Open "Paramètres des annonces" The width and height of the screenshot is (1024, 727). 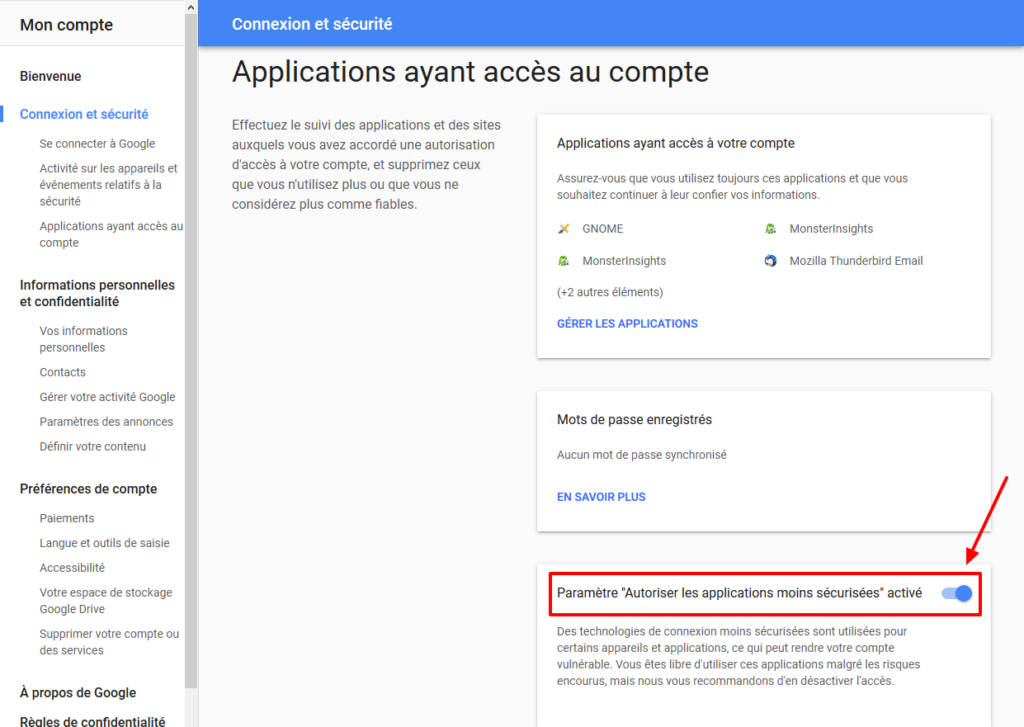[x=105, y=421]
